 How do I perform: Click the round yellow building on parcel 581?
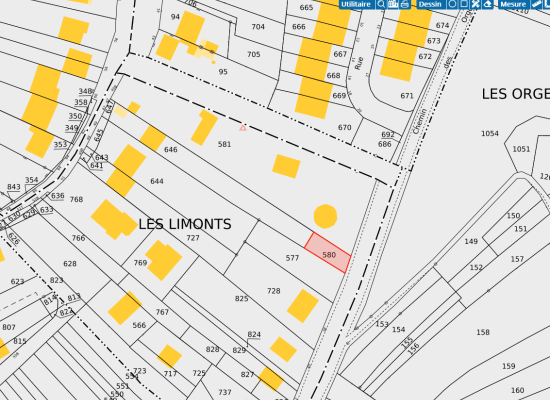[x=325, y=216]
